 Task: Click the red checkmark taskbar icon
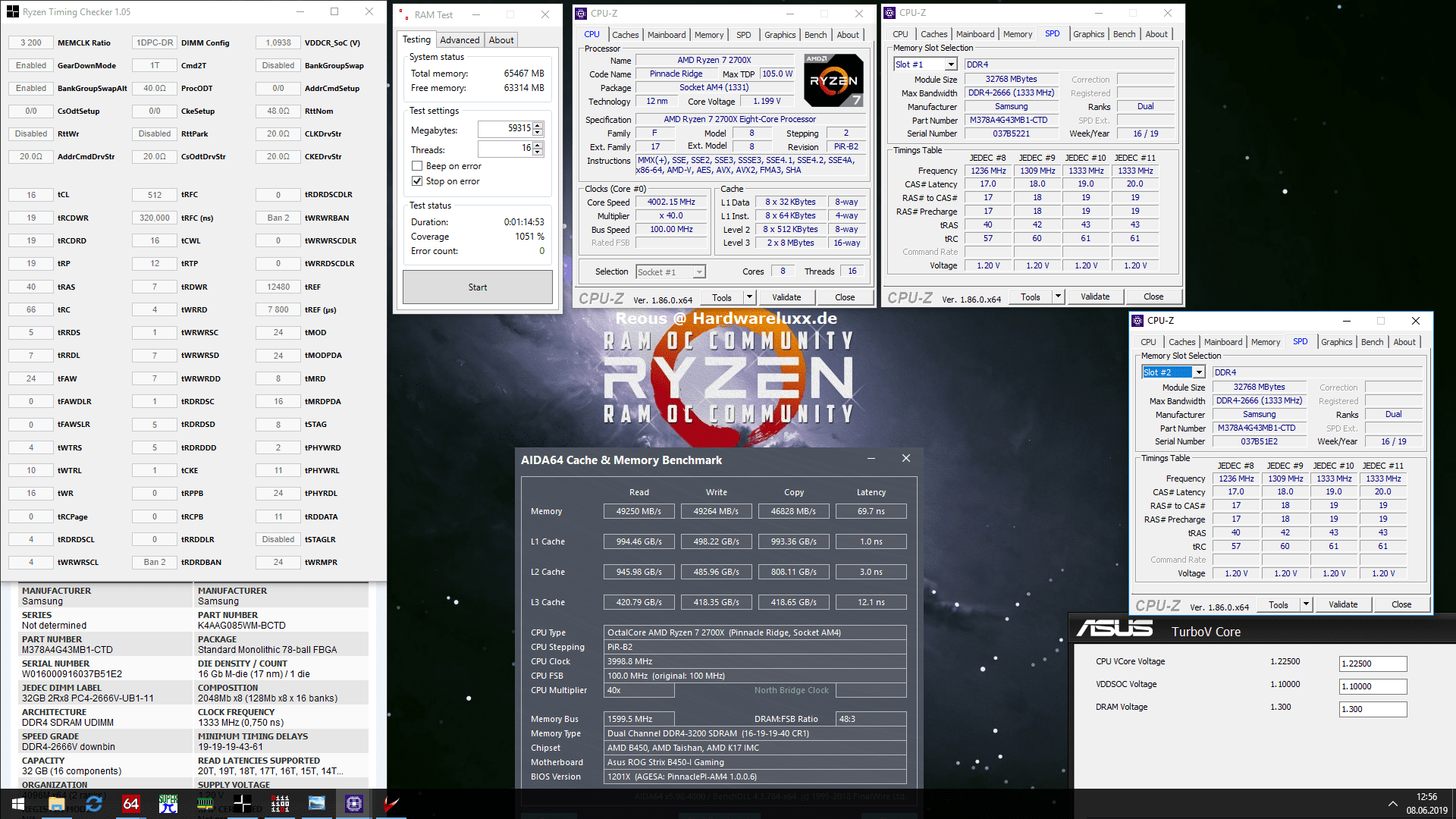coord(391,803)
